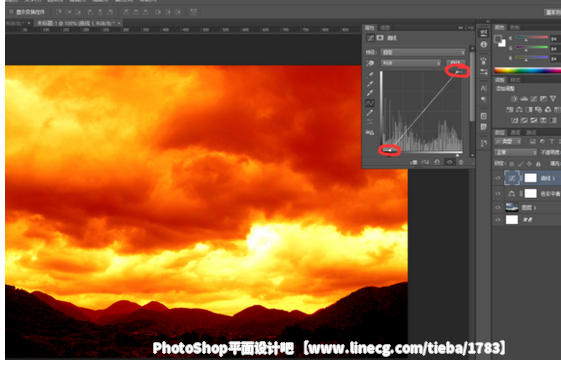Click the on-image targeted adjustment hand tool
The image size is (561, 367).
[x=370, y=63]
